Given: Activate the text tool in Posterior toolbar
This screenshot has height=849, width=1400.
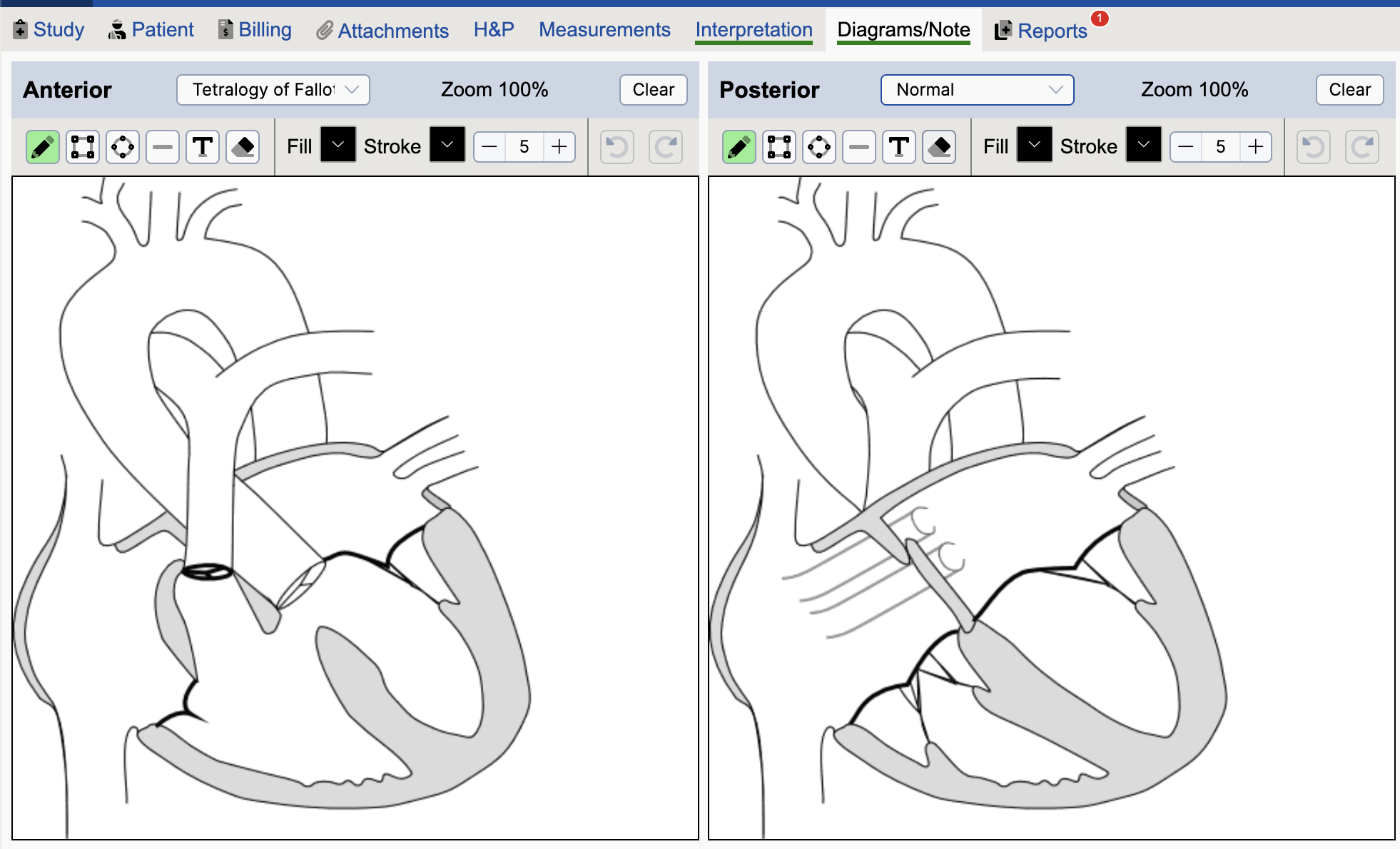Looking at the screenshot, I should point(899,147).
